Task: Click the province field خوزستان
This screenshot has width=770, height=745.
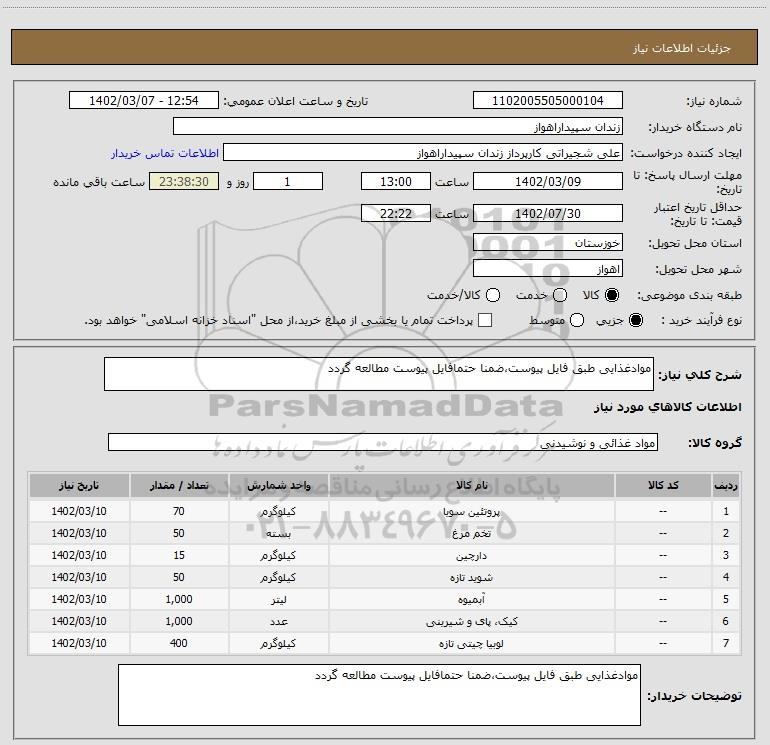Action: (548, 242)
